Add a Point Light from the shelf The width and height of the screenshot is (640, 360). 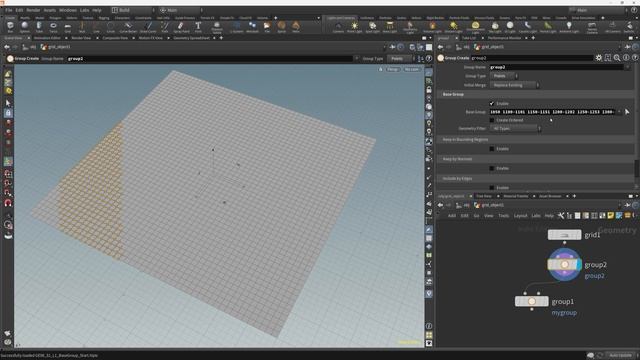(x=354, y=27)
